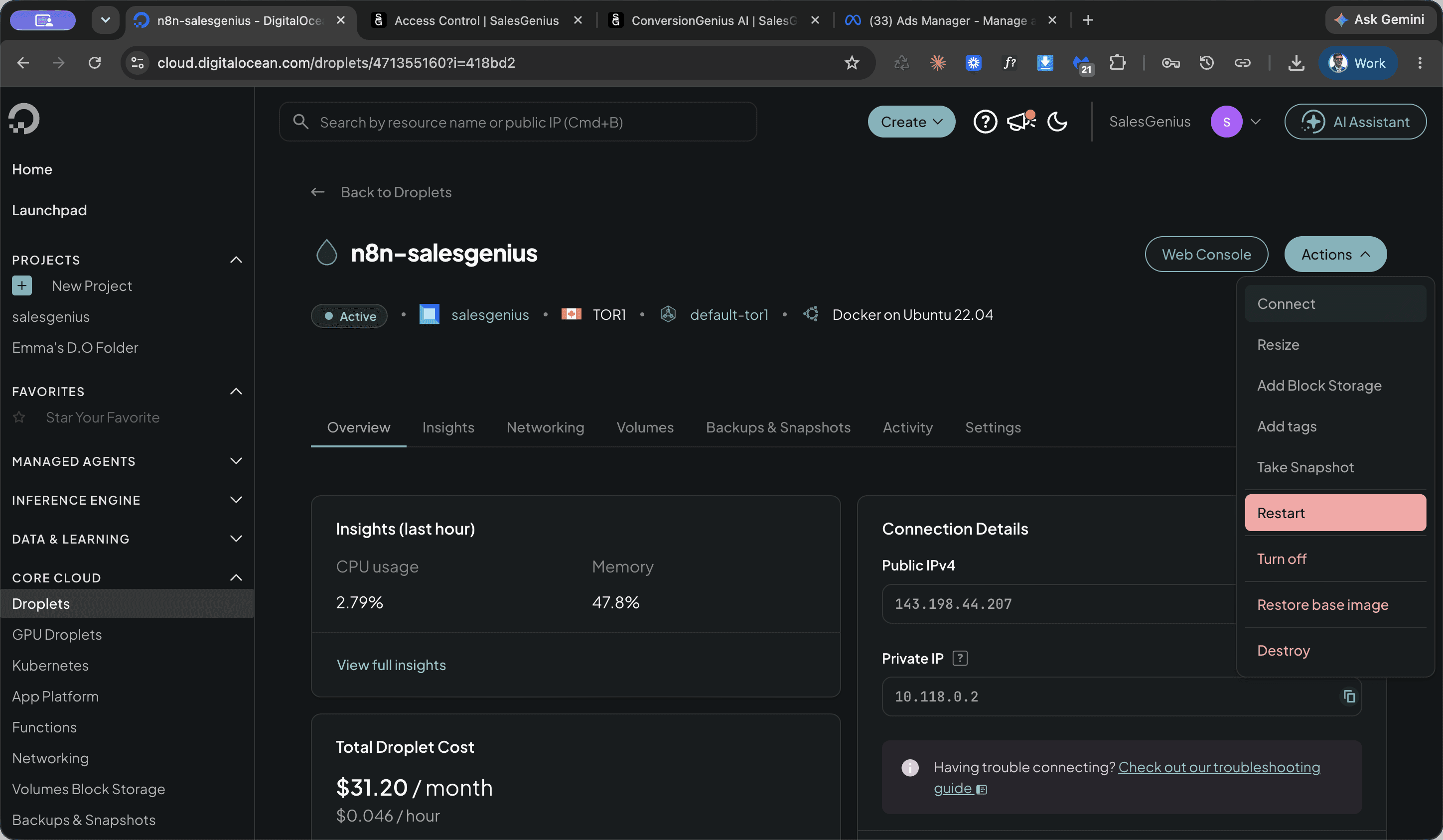Expand the Managed Agents section
The image size is (1443, 840).
pos(236,461)
